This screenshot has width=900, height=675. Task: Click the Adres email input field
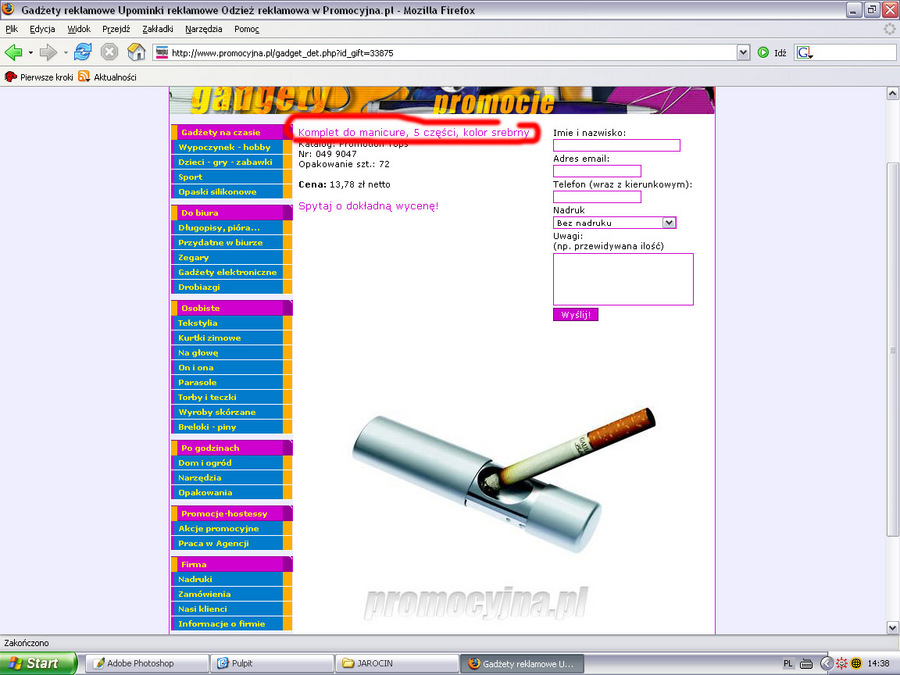tap(597, 171)
